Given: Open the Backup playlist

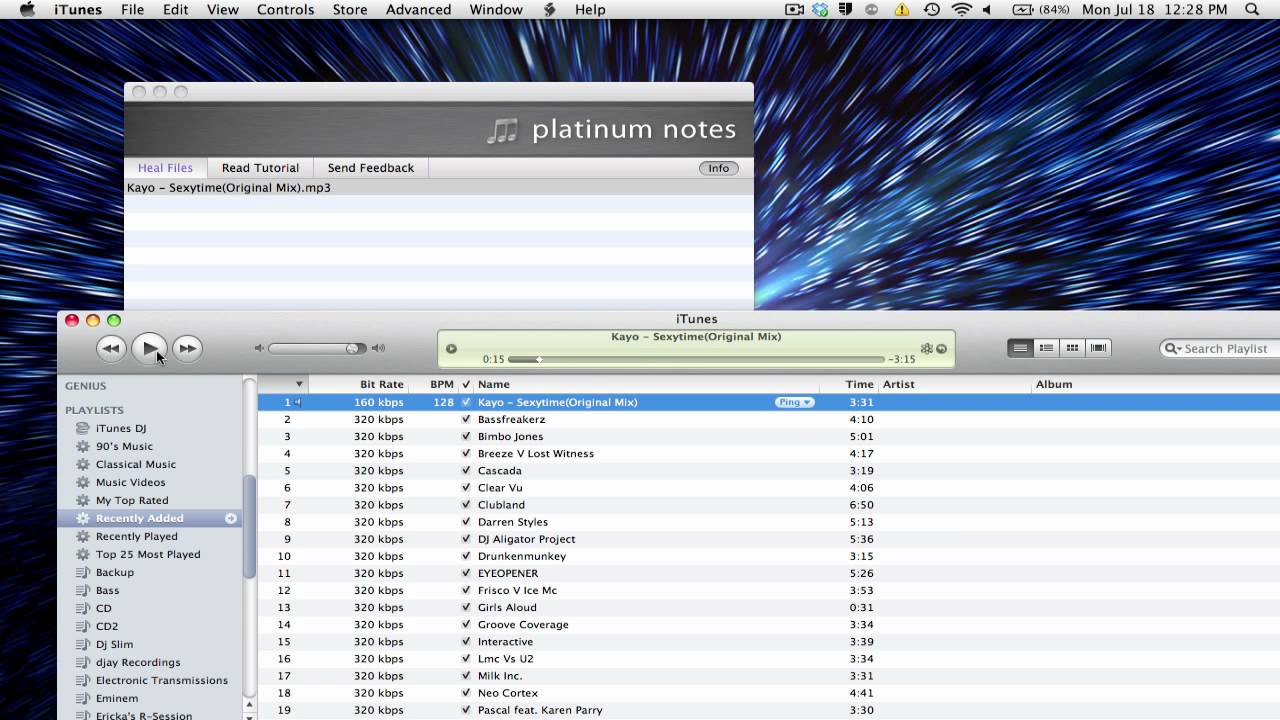Looking at the screenshot, I should click(x=115, y=572).
